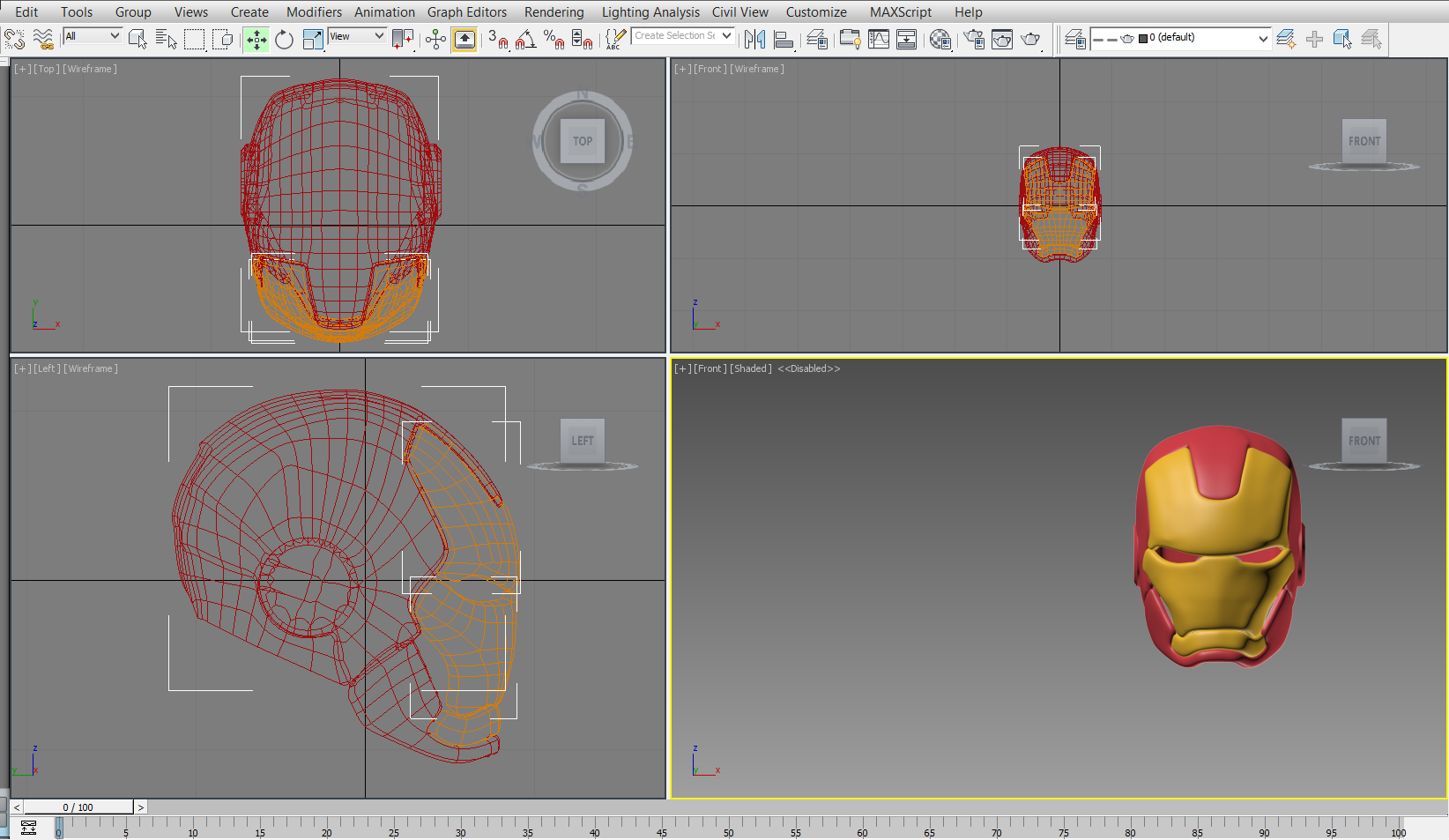The width and height of the screenshot is (1449, 840).
Task: Open Render Setup teapot dialog
Action: click(x=974, y=39)
